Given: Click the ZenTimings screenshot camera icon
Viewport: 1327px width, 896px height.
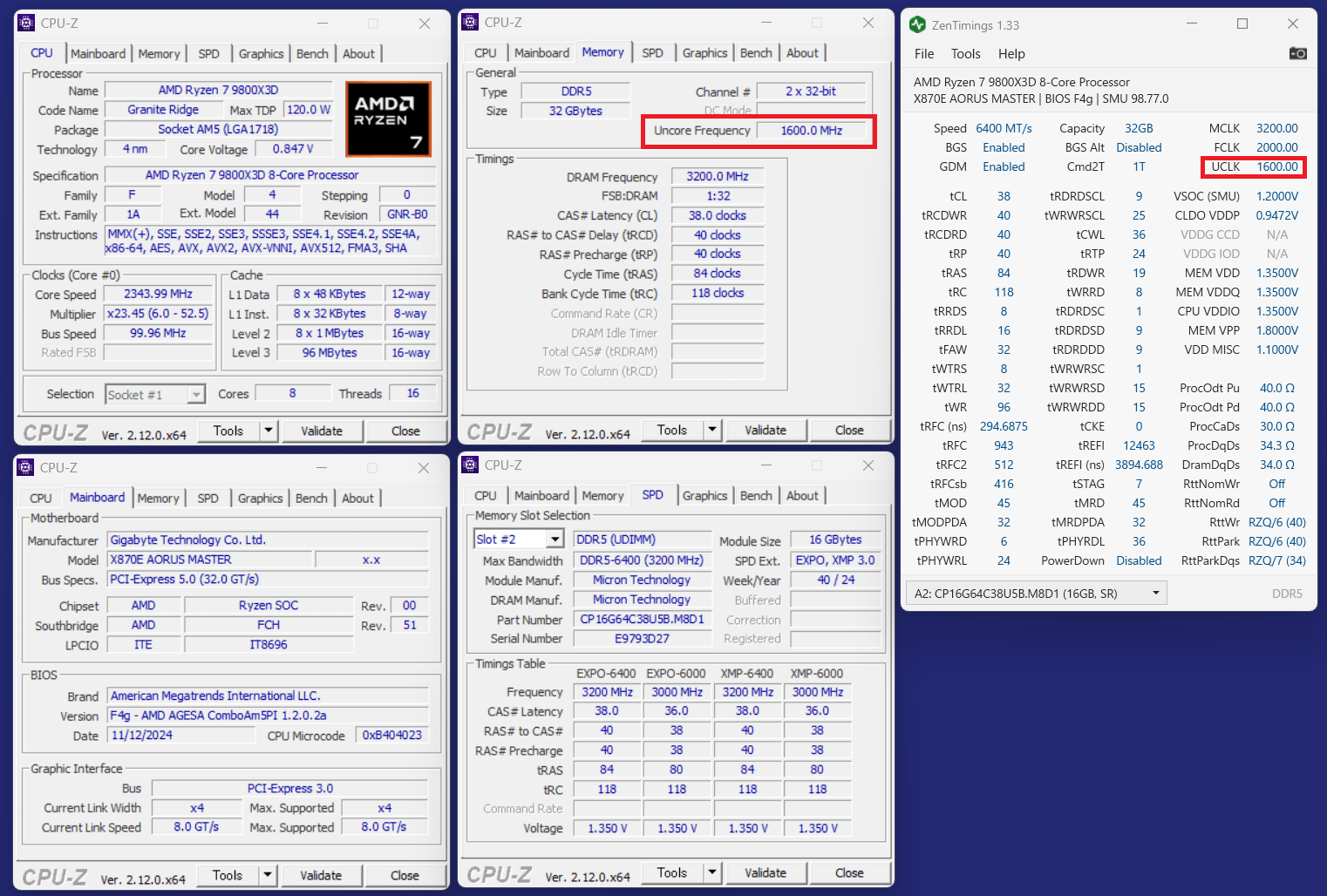Looking at the screenshot, I should click(1297, 53).
